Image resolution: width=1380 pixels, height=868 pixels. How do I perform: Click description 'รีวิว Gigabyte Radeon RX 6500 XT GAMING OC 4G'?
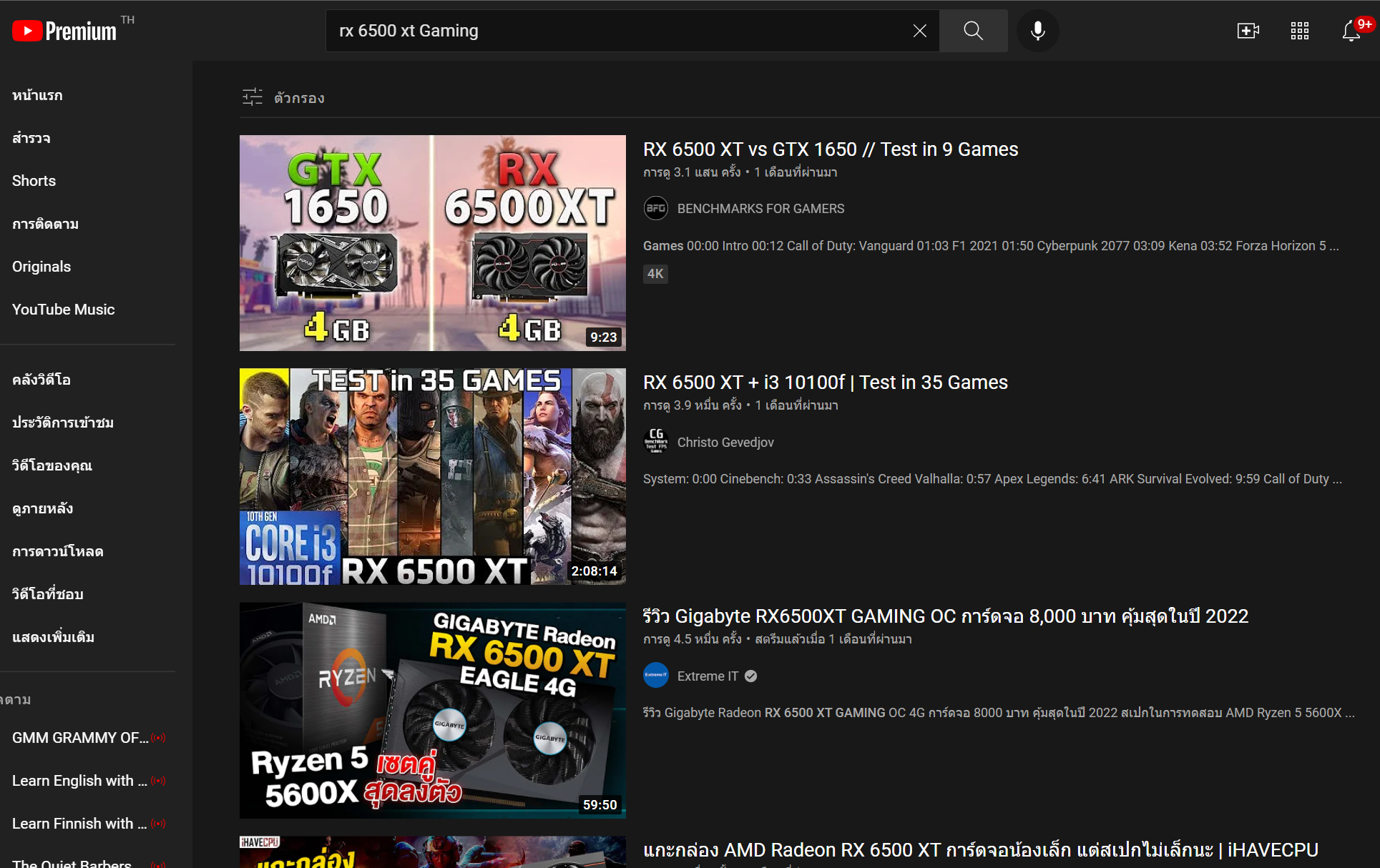[x=999, y=713]
